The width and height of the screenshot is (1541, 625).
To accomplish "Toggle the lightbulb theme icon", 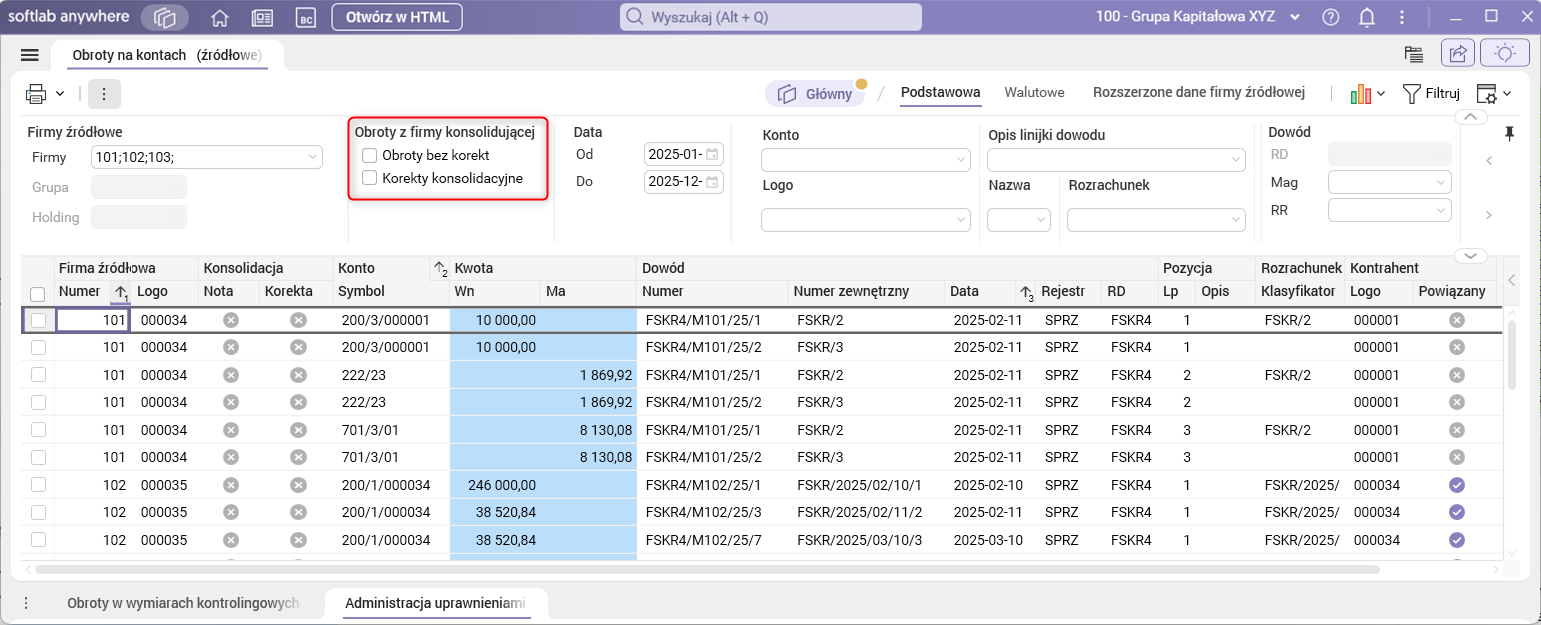I will coord(1506,54).
